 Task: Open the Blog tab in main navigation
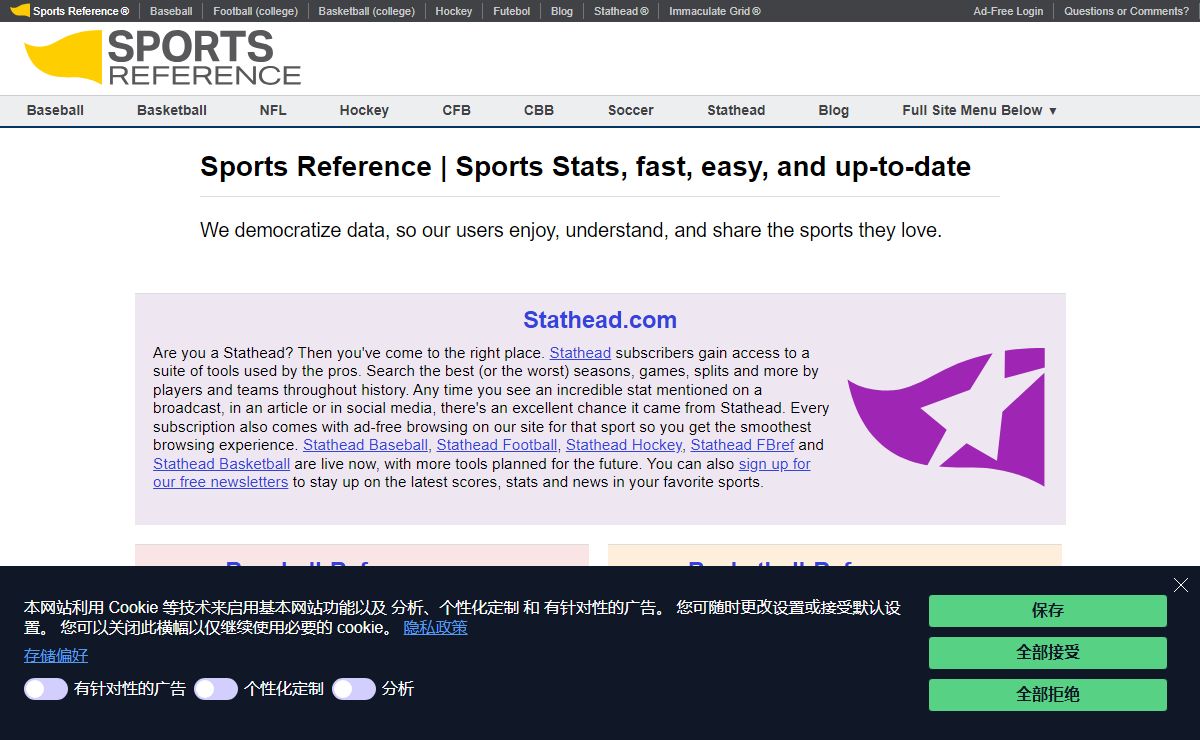(x=833, y=110)
